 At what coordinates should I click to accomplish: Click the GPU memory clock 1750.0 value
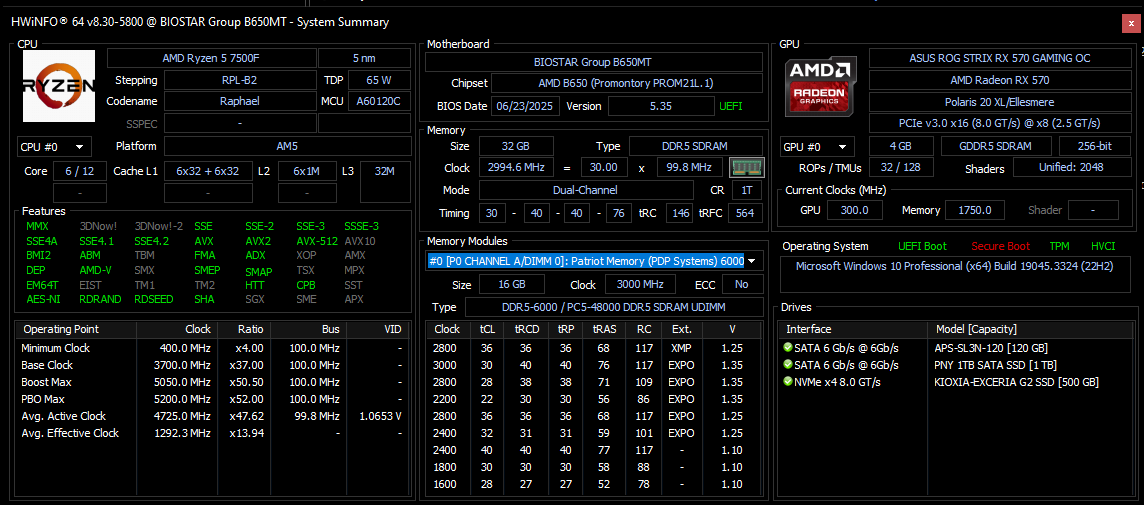point(977,210)
